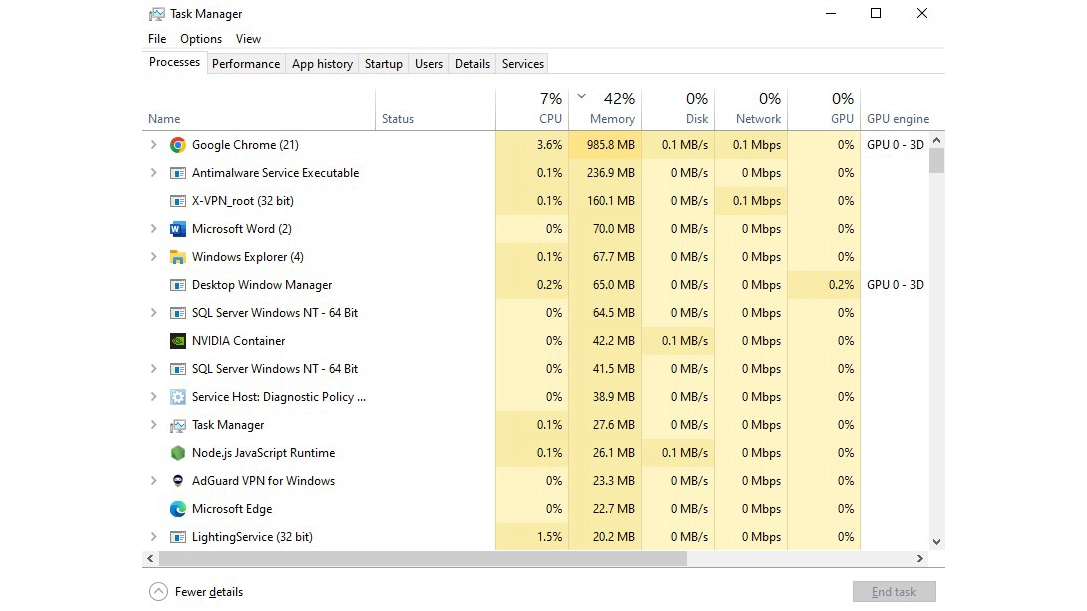Expand the Task Manager process group
Screen dimensions: 1087x611
[x=153, y=424]
